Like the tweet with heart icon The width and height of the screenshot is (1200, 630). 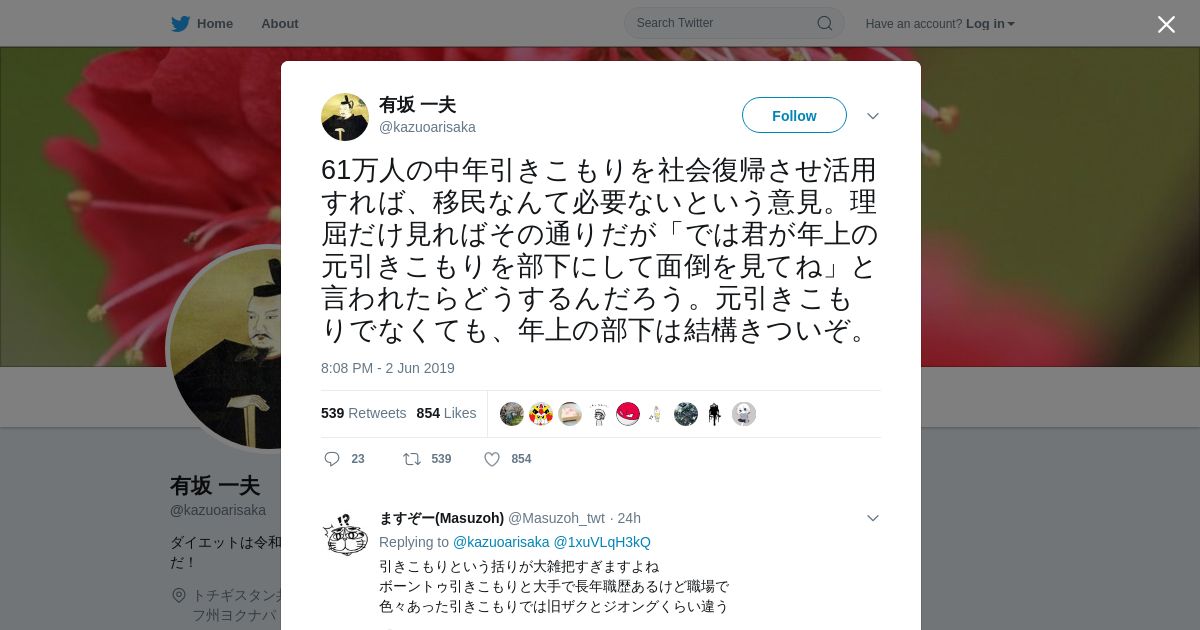pyautogui.click(x=492, y=459)
